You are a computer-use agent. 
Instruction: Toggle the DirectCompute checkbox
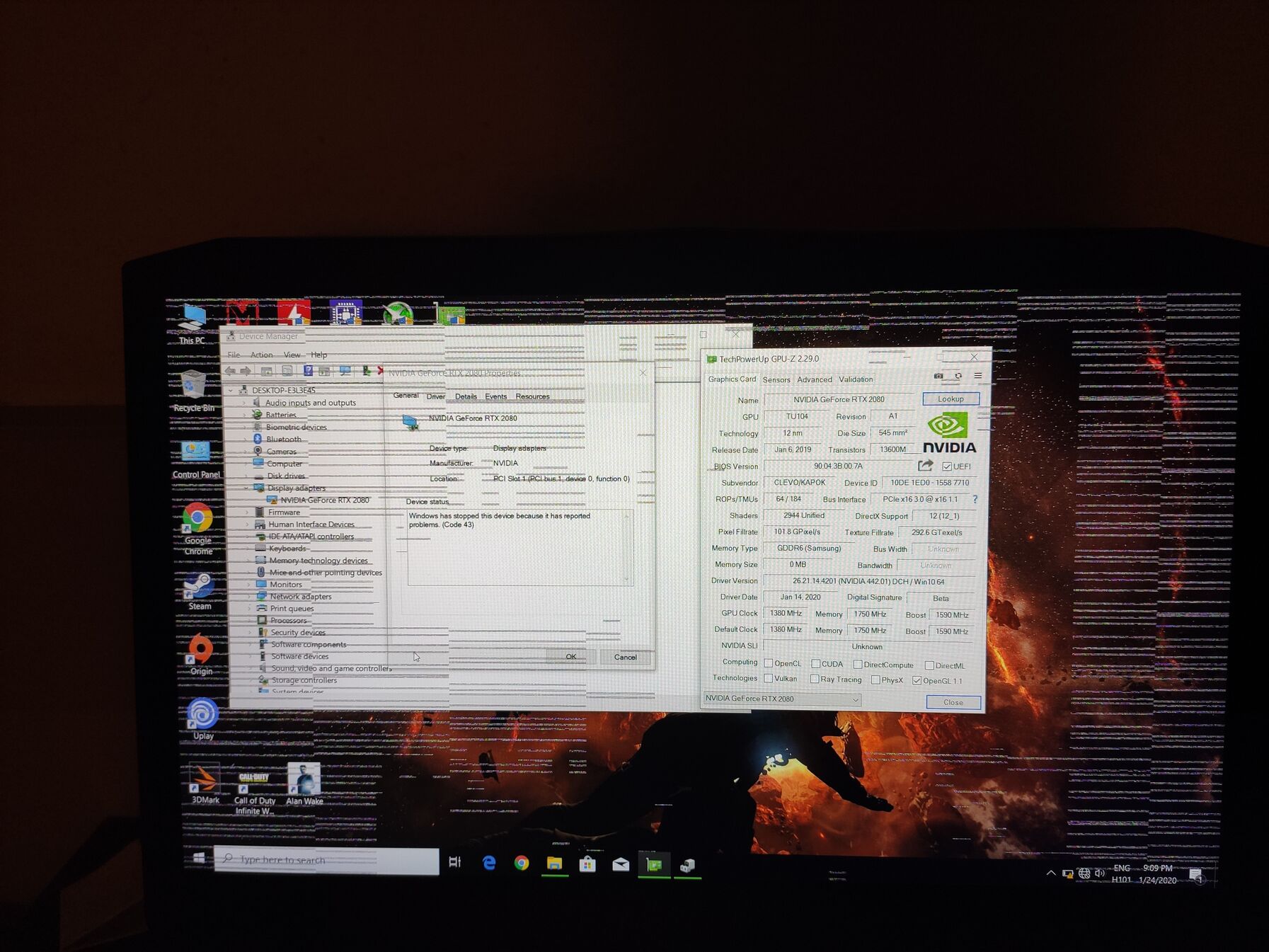pos(858,665)
